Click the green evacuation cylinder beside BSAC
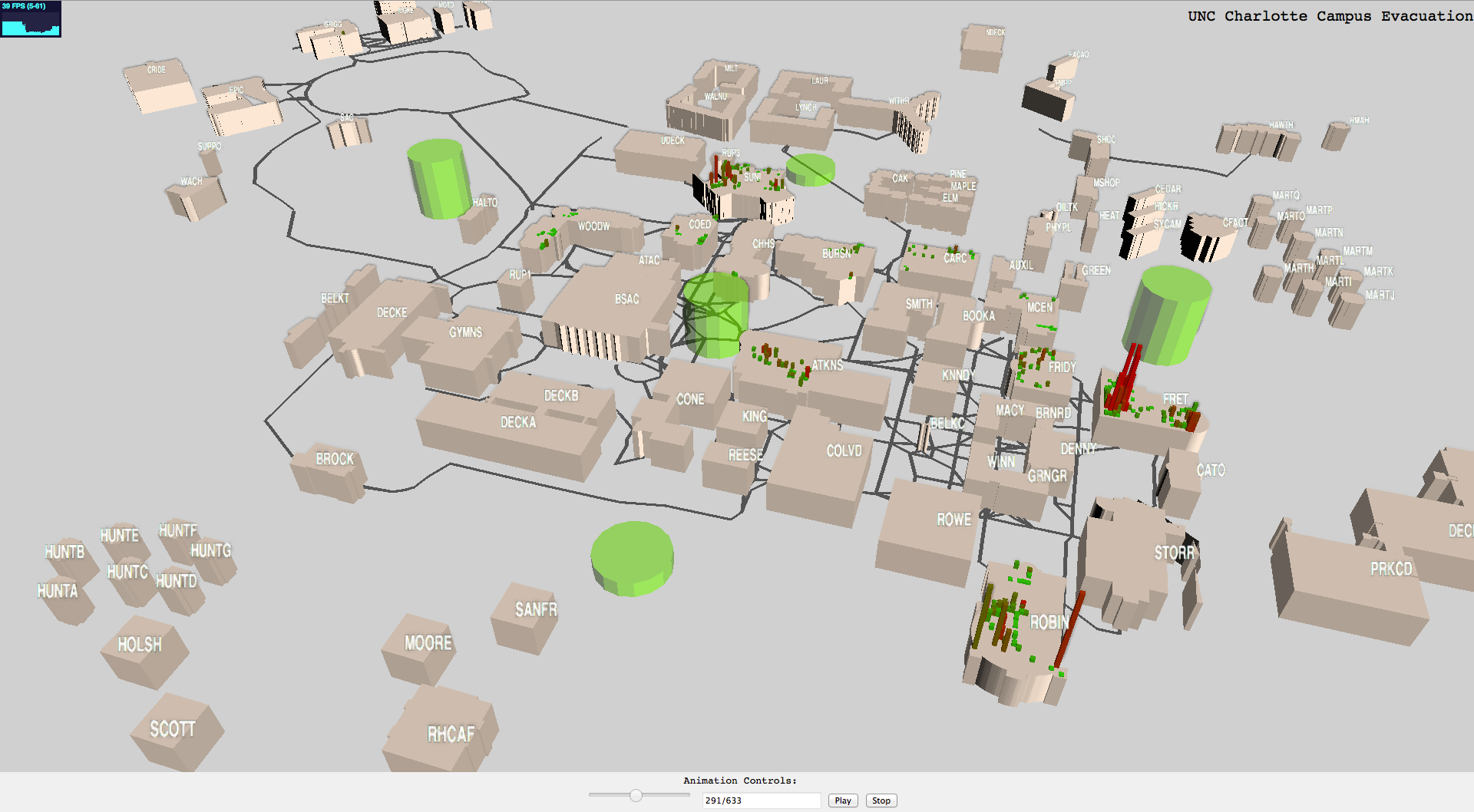 716,315
